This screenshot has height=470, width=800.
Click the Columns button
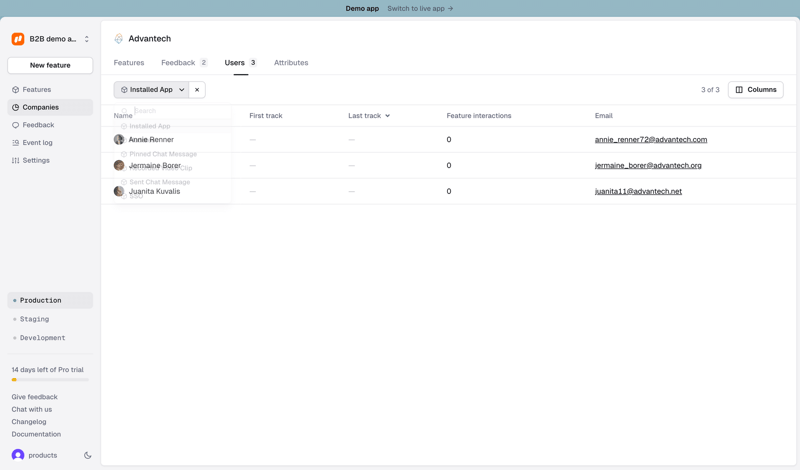click(x=756, y=90)
